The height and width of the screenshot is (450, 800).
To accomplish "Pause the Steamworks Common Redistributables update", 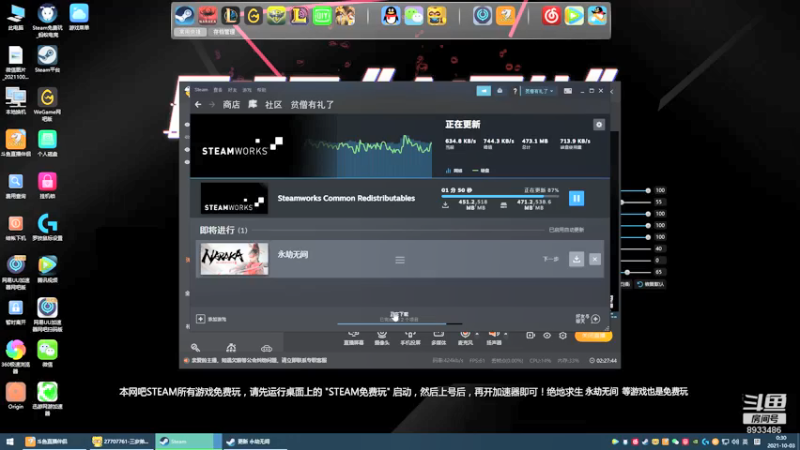I will click(576, 198).
